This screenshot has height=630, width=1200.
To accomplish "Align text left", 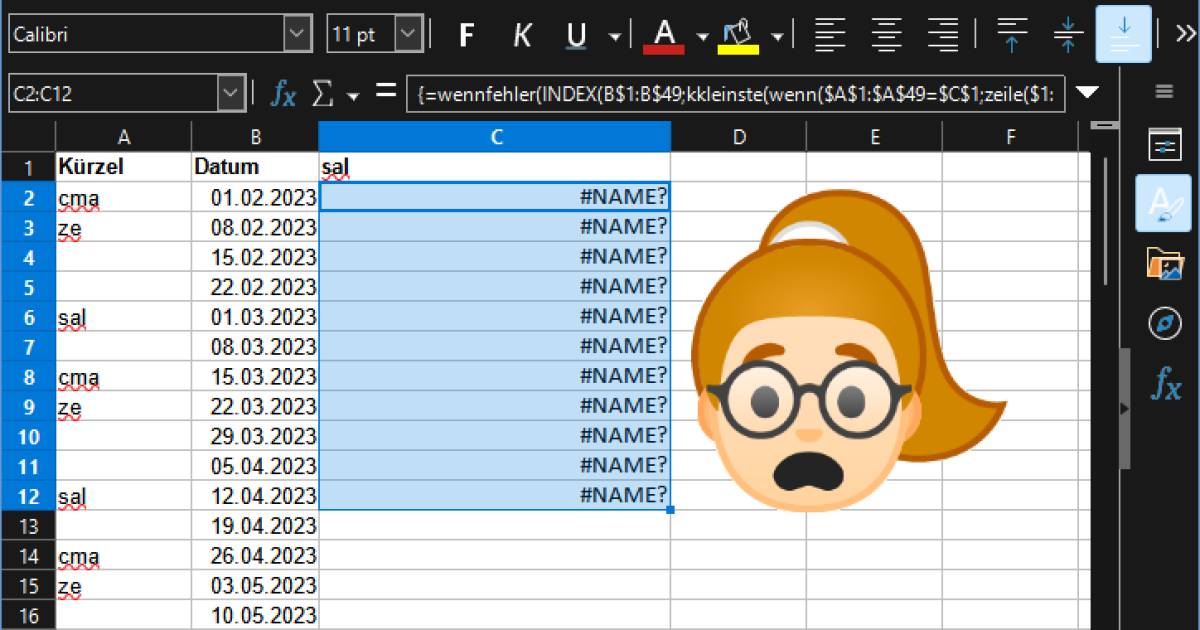I will click(829, 35).
